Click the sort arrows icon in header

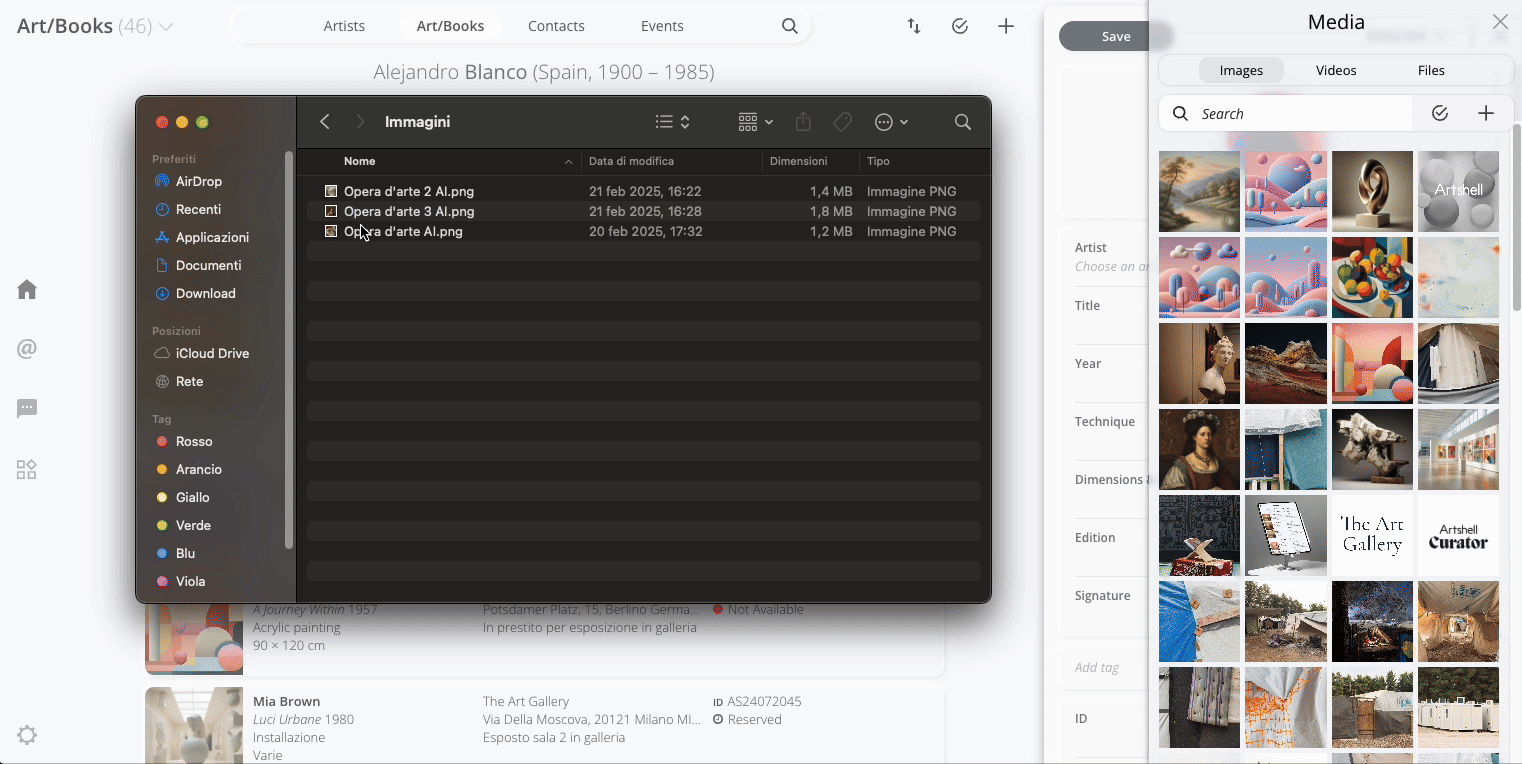pyautogui.click(x=914, y=27)
